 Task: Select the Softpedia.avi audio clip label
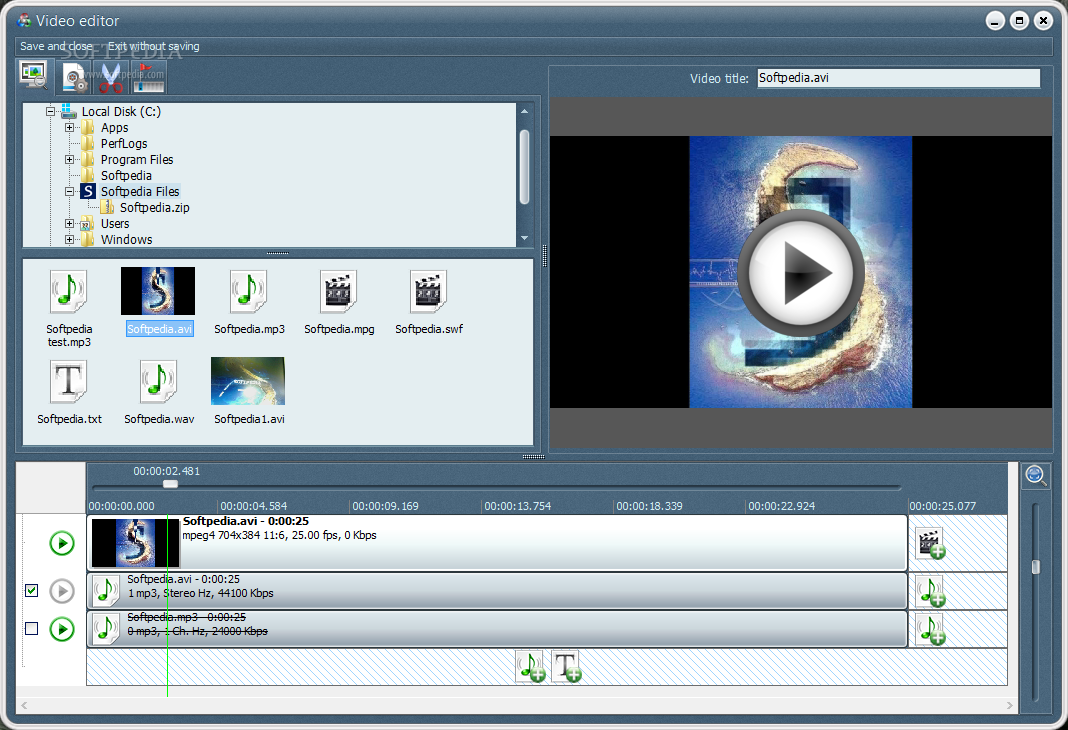(x=183, y=580)
